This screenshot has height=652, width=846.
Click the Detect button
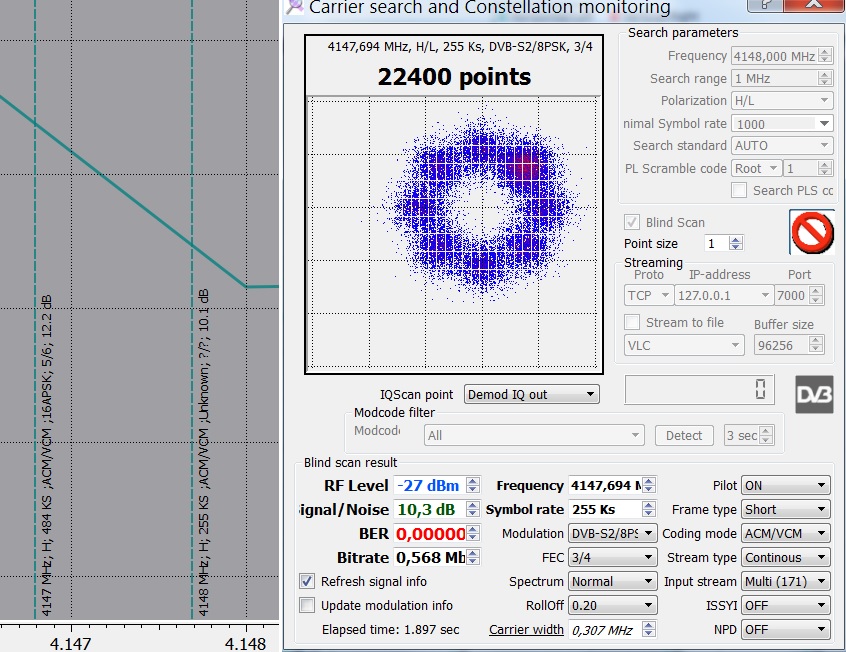684,436
